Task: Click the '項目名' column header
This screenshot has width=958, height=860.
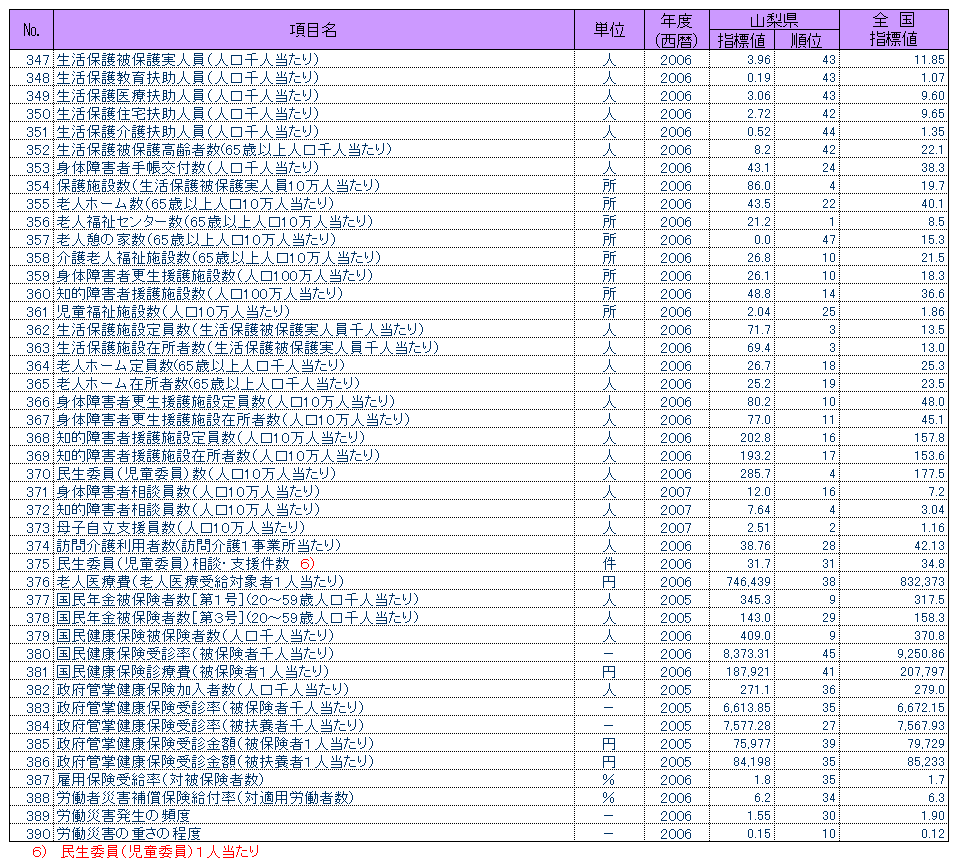Action: click(x=313, y=30)
